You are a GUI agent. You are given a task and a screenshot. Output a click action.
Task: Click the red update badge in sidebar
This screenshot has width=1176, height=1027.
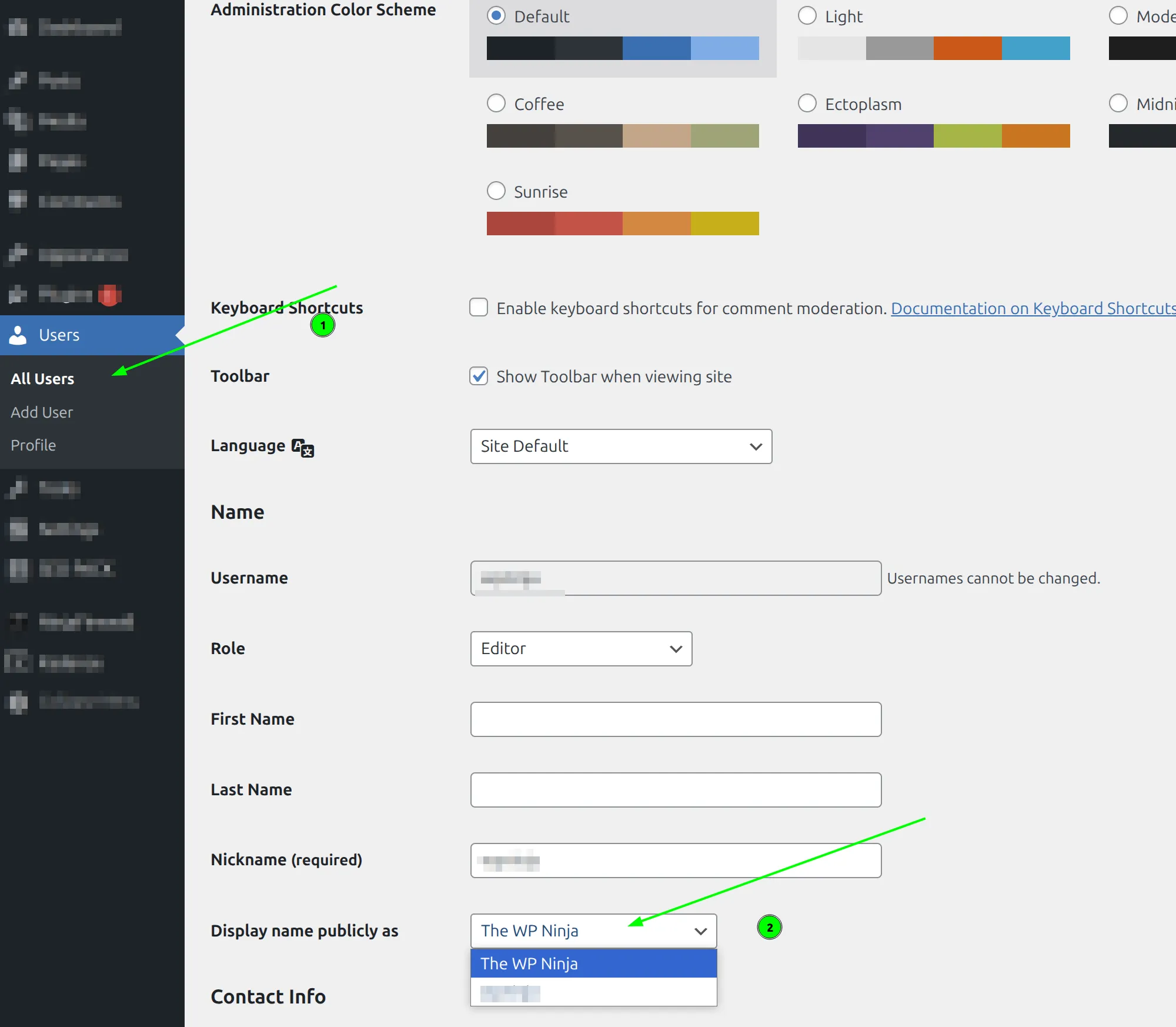click(x=109, y=295)
